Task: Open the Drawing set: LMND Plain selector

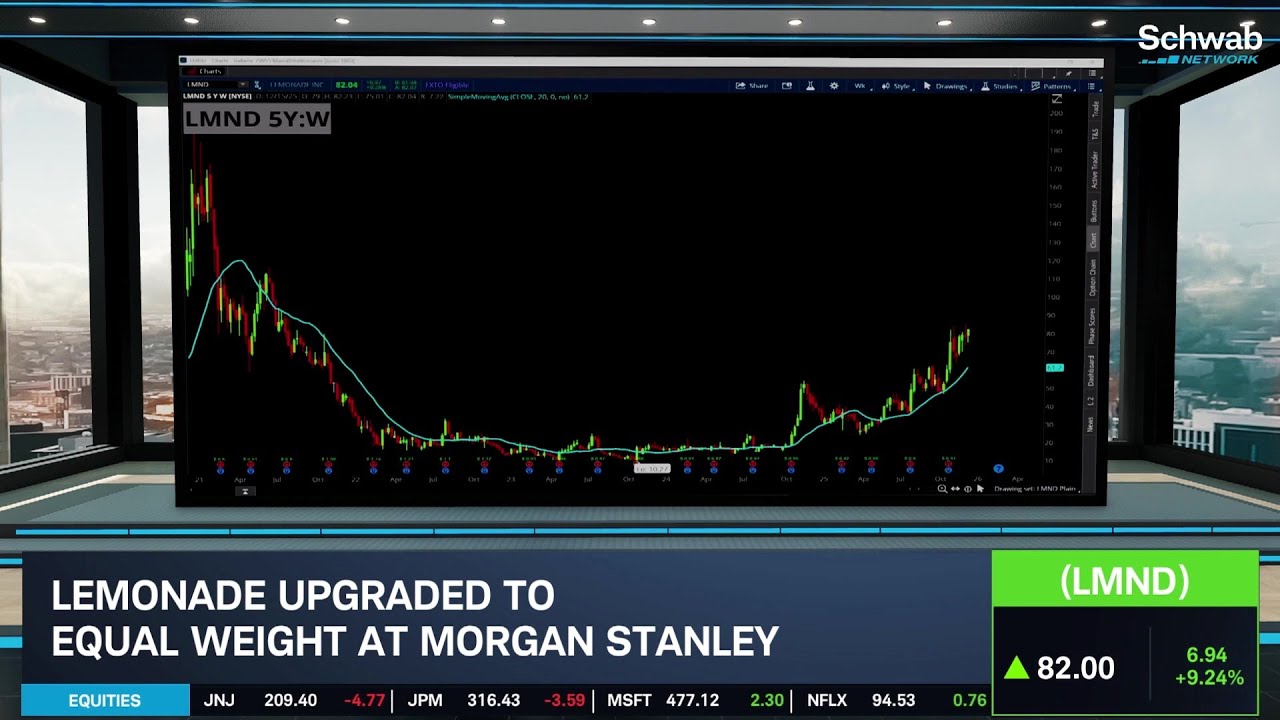Action: [1036, 489]
